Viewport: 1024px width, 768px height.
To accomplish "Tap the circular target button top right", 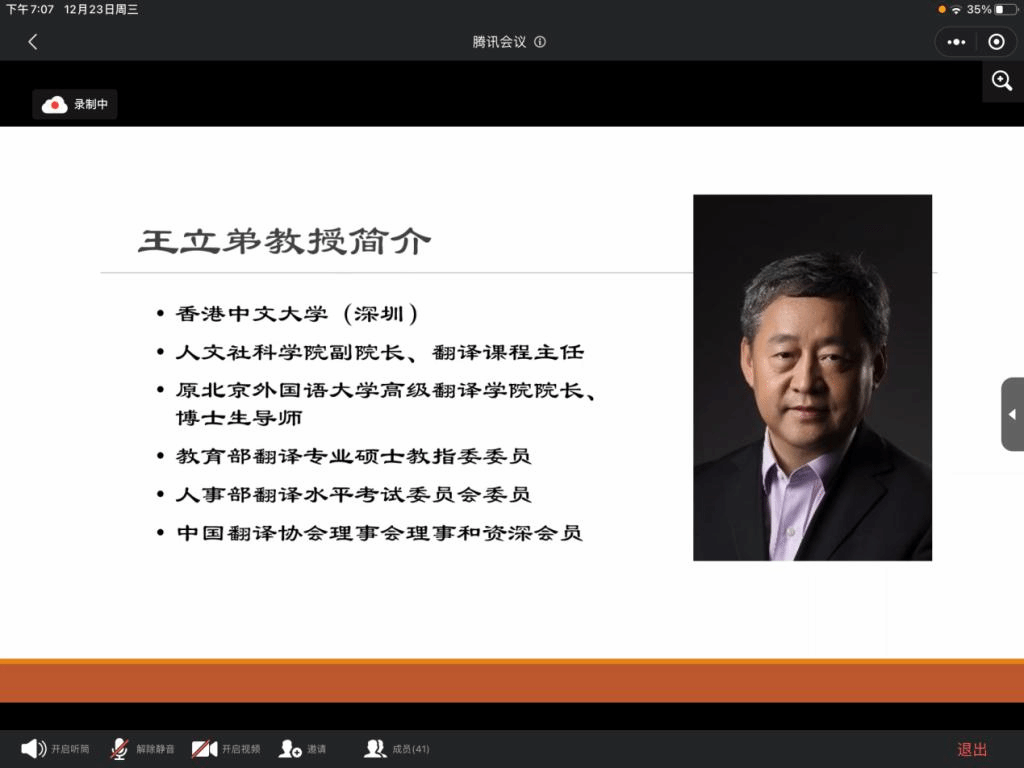I will [997, 42].
